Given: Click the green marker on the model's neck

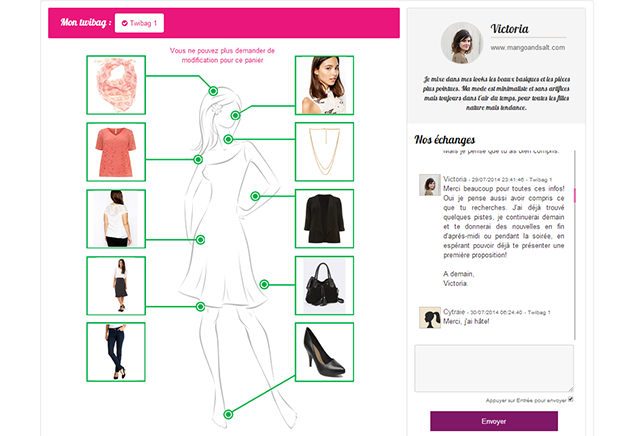Looking at the screenshot, I should (228, 139).
